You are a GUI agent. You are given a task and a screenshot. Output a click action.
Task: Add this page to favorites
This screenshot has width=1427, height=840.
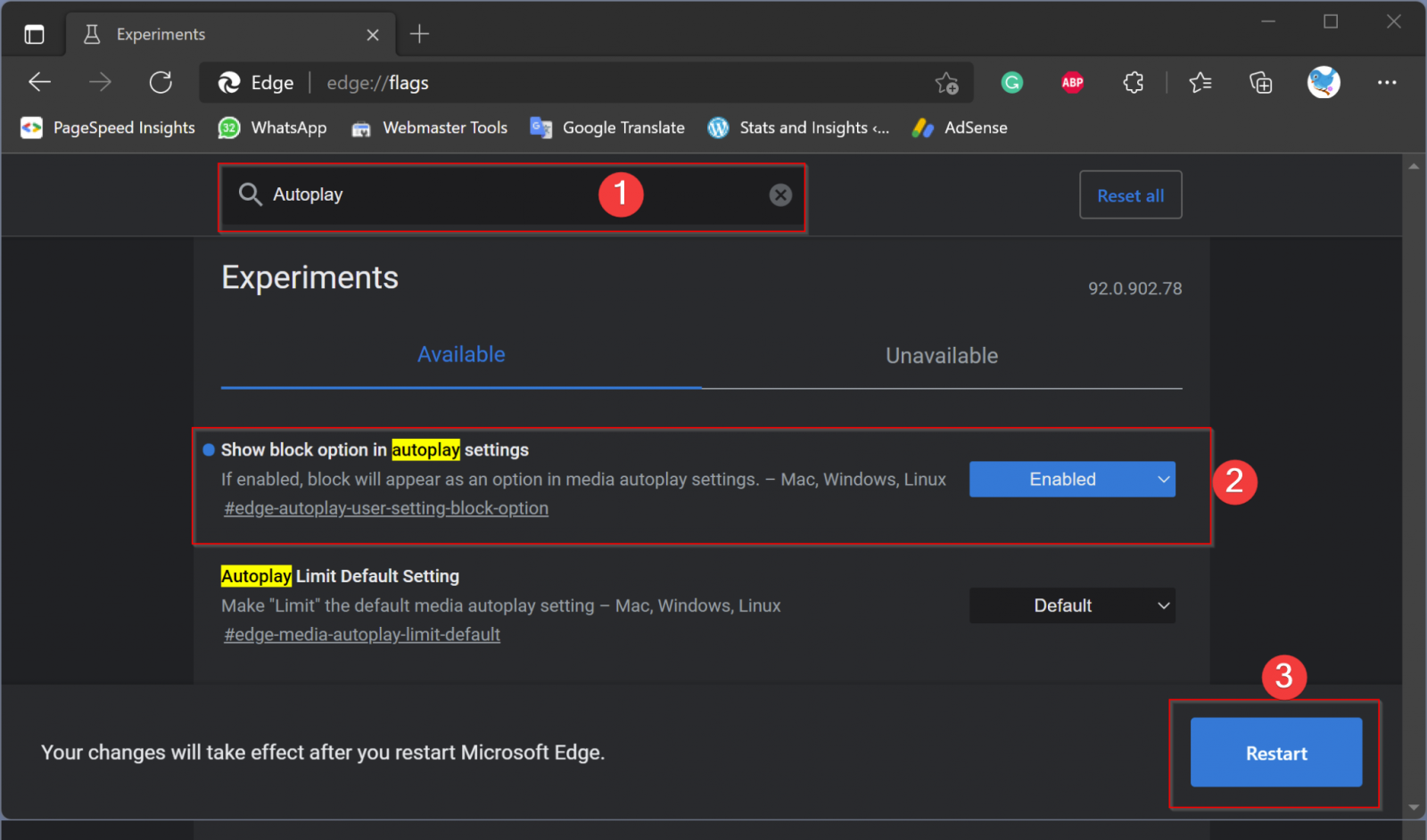(947, 82)
